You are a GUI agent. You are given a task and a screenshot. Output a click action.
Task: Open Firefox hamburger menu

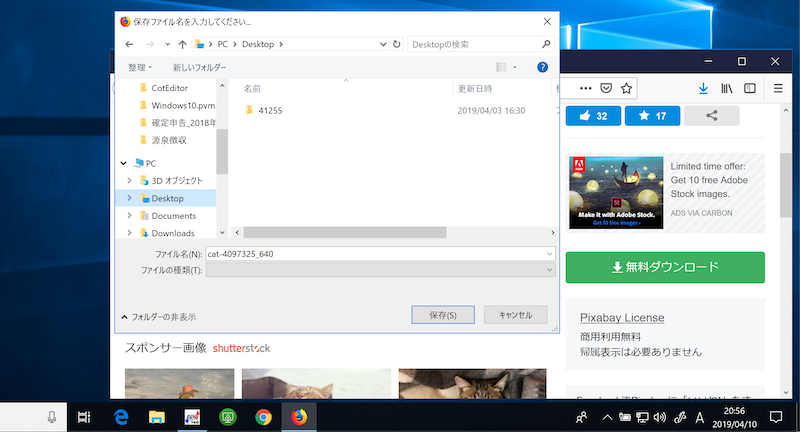click(x=778, y=88)
